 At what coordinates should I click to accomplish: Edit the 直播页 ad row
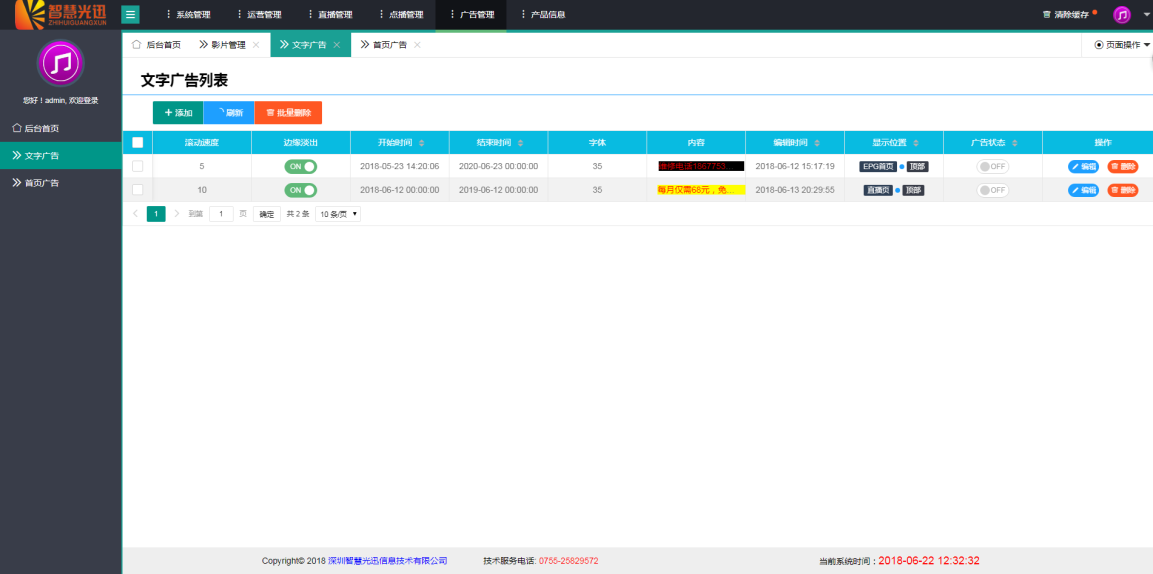coord(1084,190)
